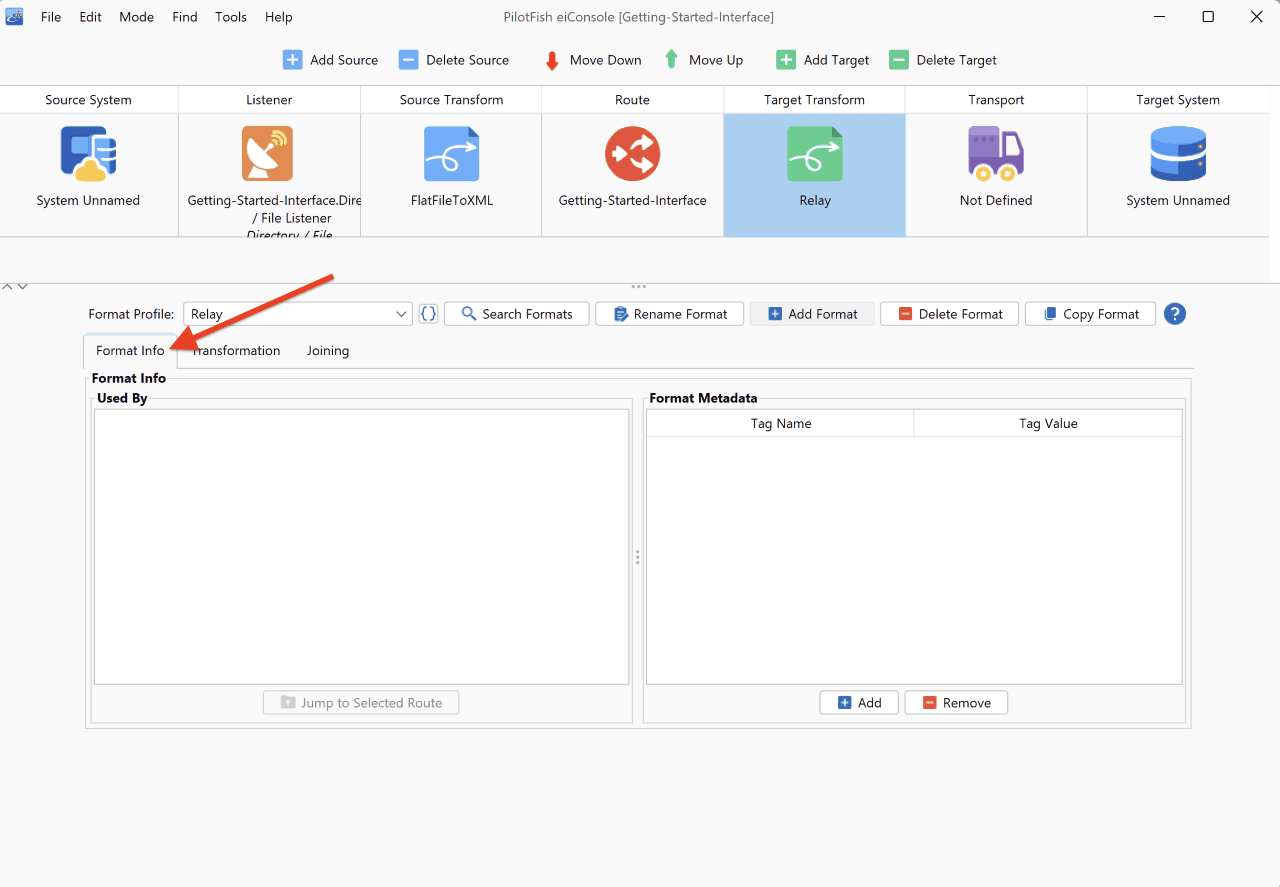Select the Listener satellite dish icon

(x=267, y=153)
